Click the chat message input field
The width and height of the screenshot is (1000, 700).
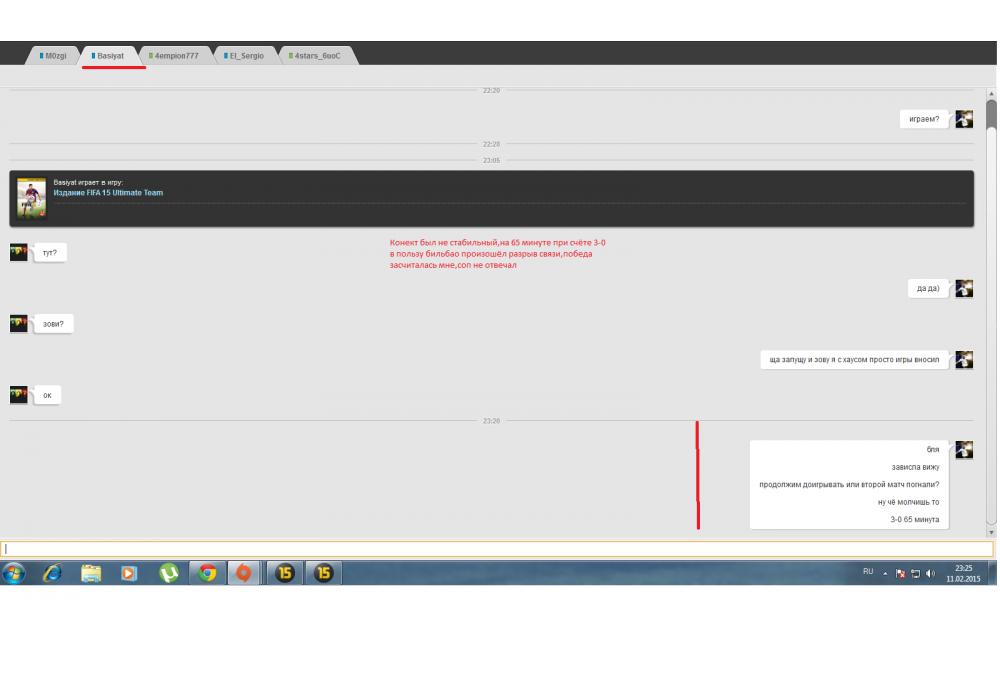[x=497, y=549]
